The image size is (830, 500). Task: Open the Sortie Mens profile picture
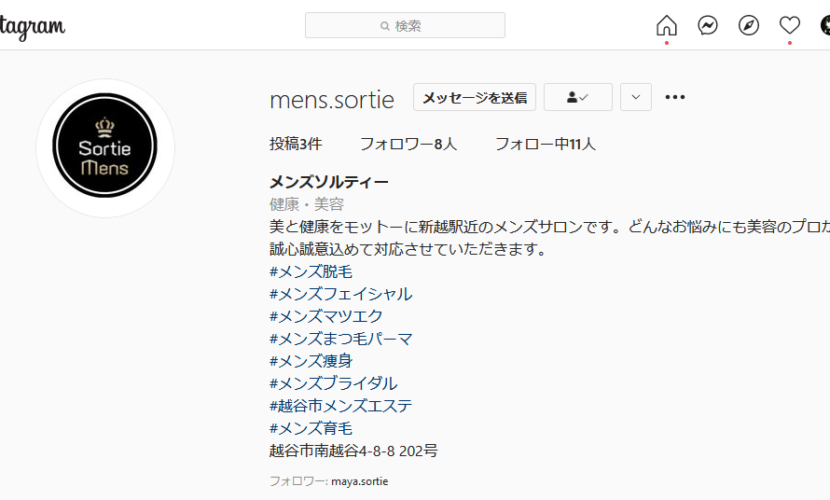[x=105, y=148]
